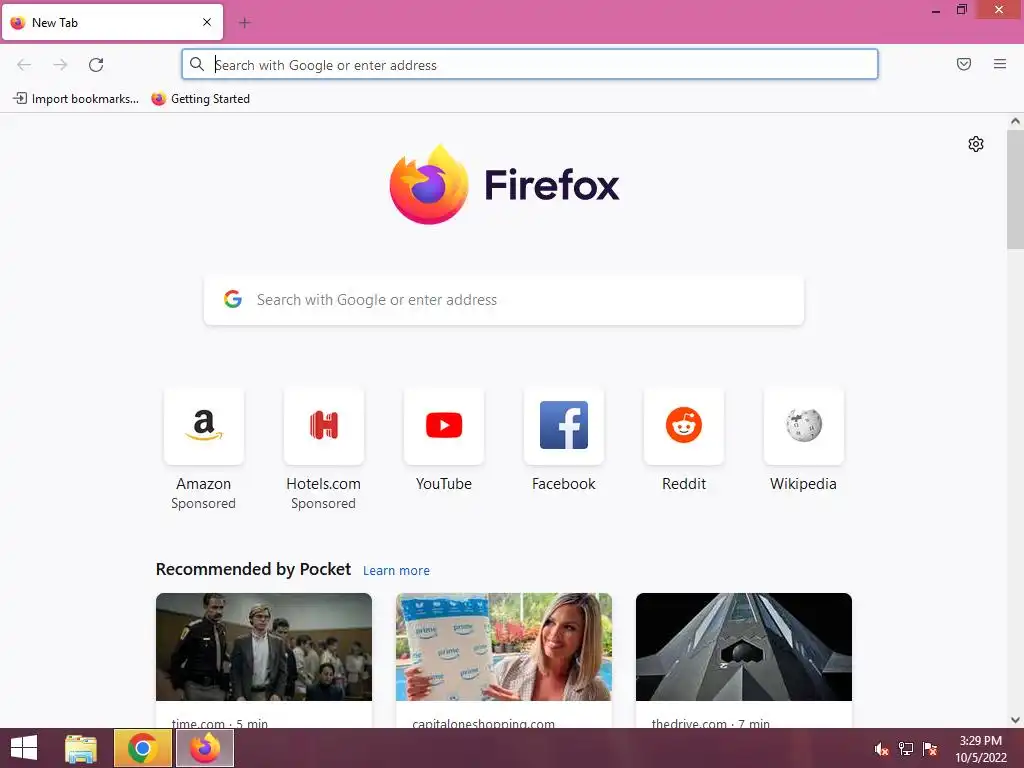Click the page scrollbar up arrow

tap(1015, 121)
